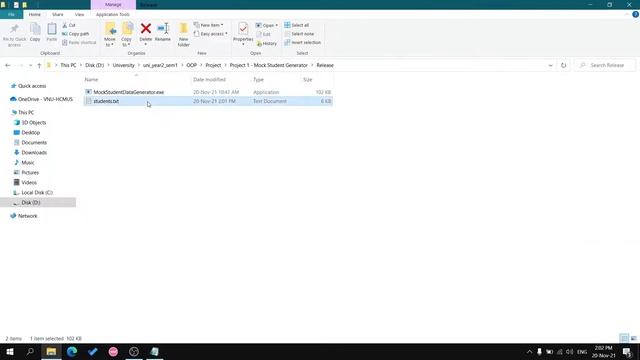Click Select all in the ribbon
This screenshot has height=360, width=640.
click(297, 25)
